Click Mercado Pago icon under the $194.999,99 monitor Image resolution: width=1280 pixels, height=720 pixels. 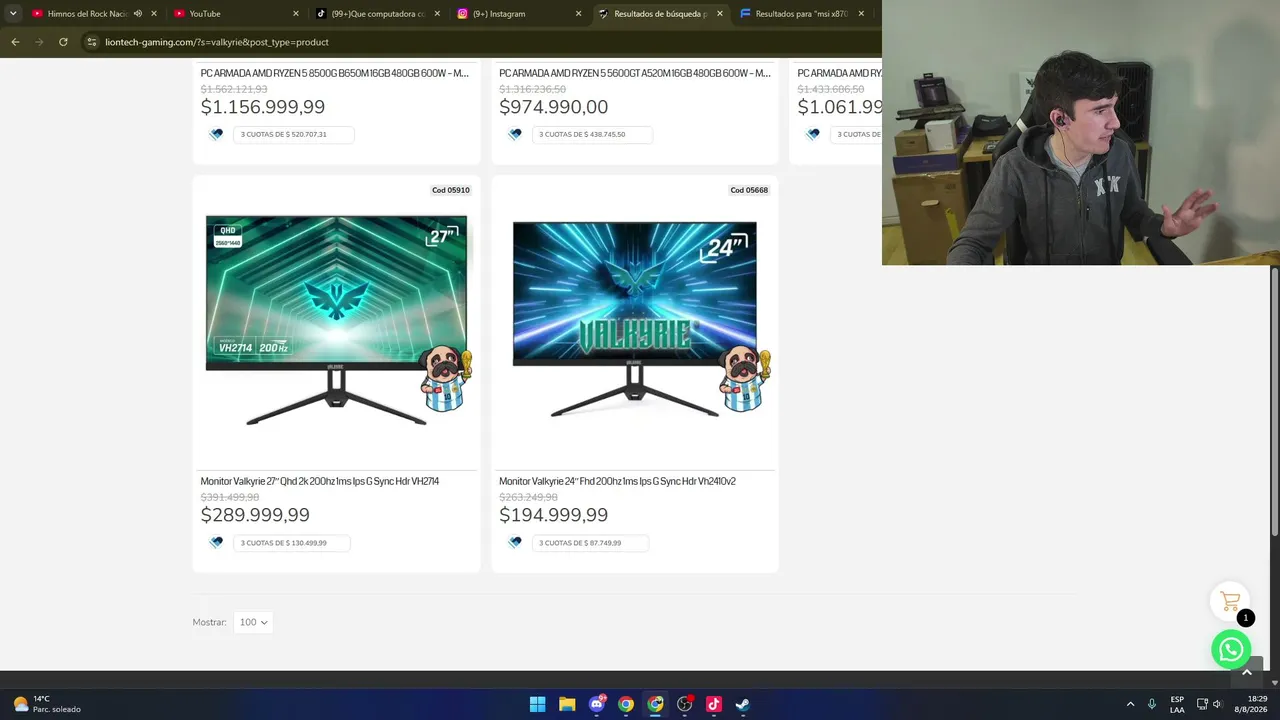515,543
